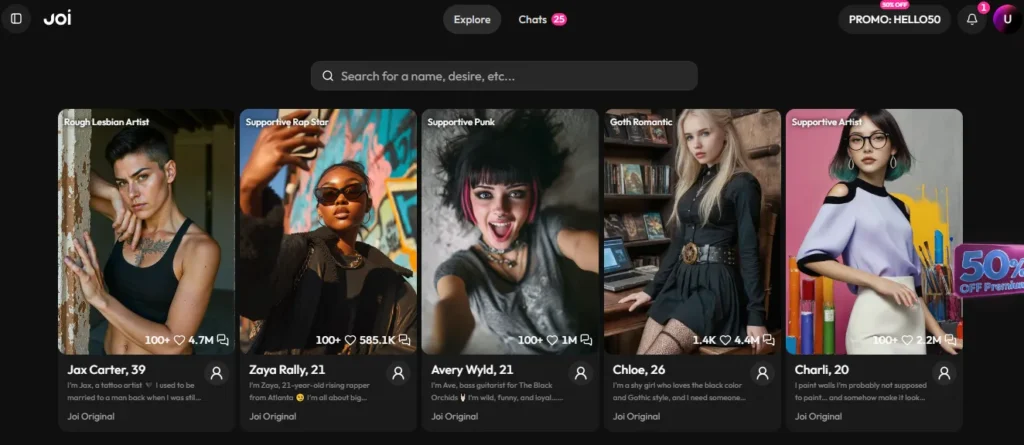Click the name Zaya Rally, 21
Screen dimensions: 1024x445
tap(287, 370)
